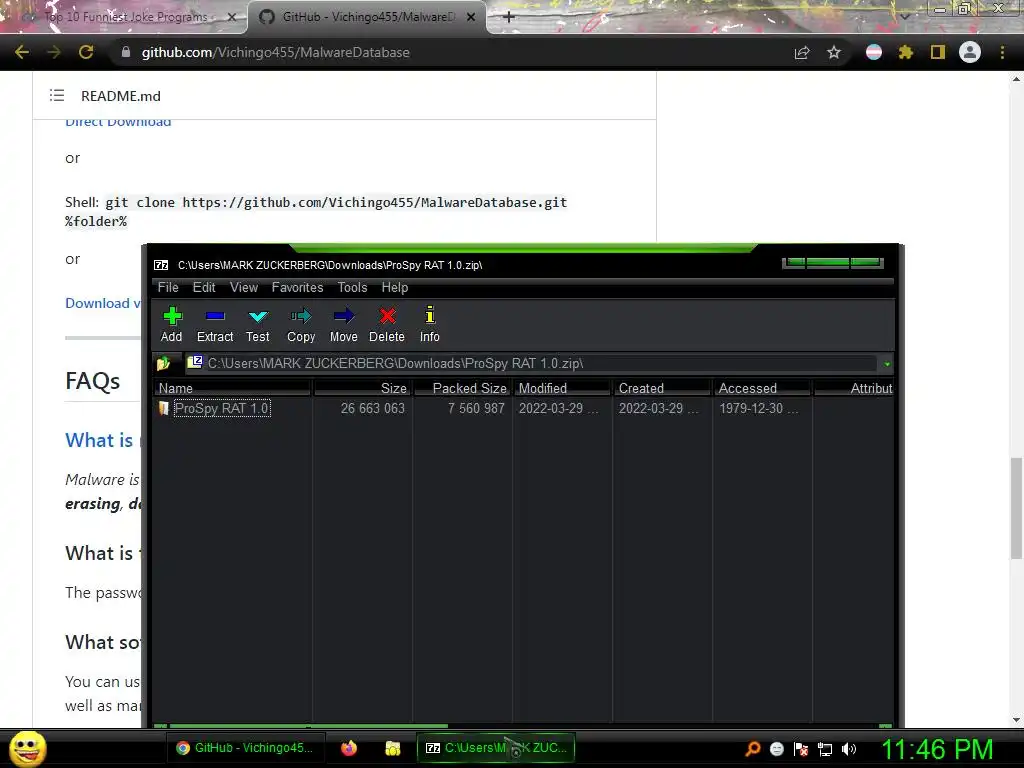Screen dimensions: 1024x768
Task: Click the 26 663 063 size value
Action: point(372,408)
